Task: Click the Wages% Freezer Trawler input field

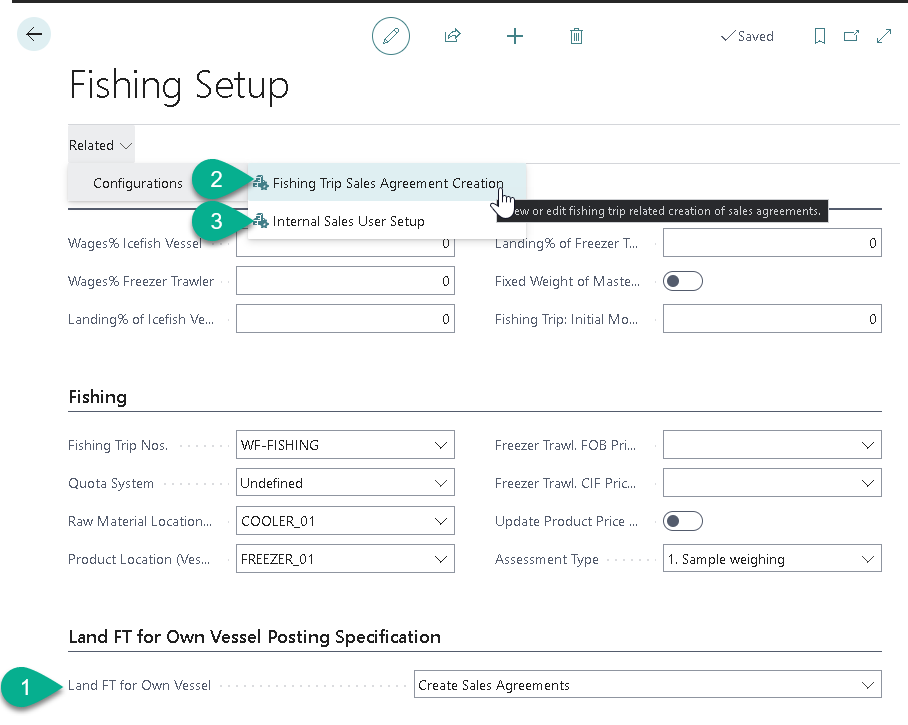Action: [x=345, y=282]
